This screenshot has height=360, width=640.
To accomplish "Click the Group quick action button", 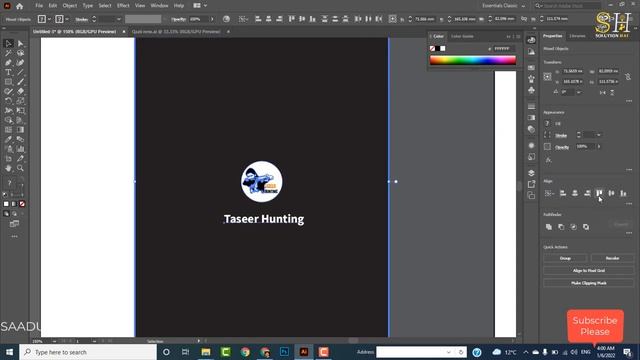I will point(565,258).
